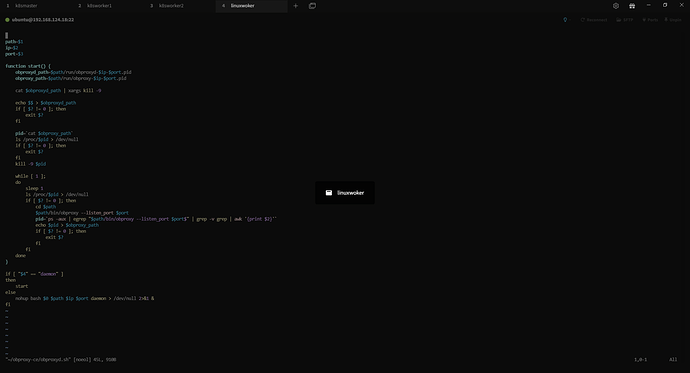Click the function start() line in editor
This screenshot has width=690, height=373.
tap(28, 66)
